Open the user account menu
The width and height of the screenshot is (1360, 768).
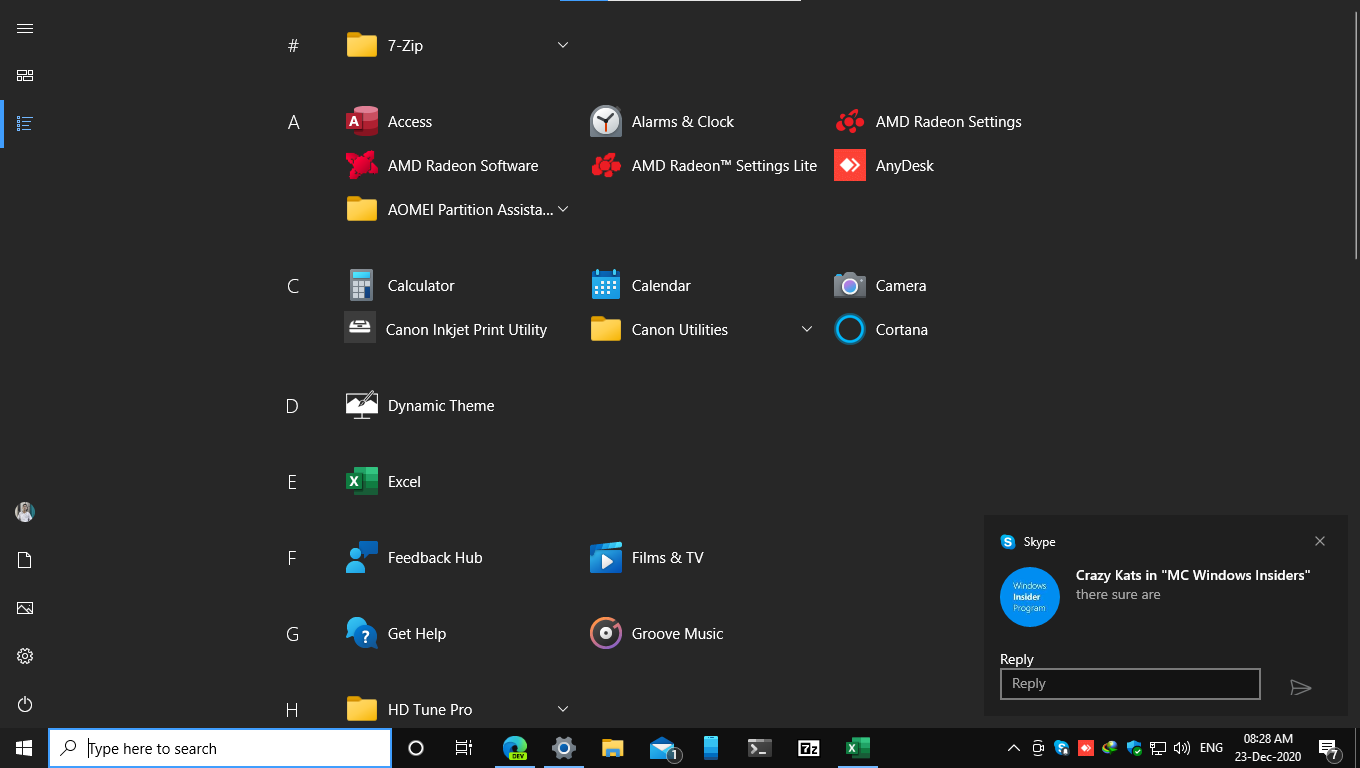click(x=25, y=512)
